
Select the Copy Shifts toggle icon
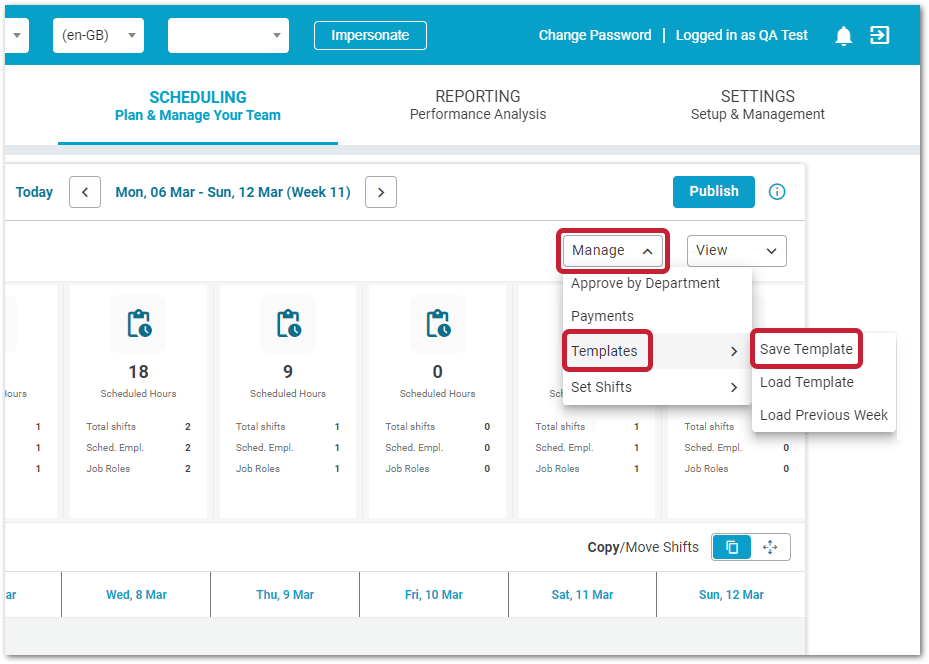(x=732, y=547)
